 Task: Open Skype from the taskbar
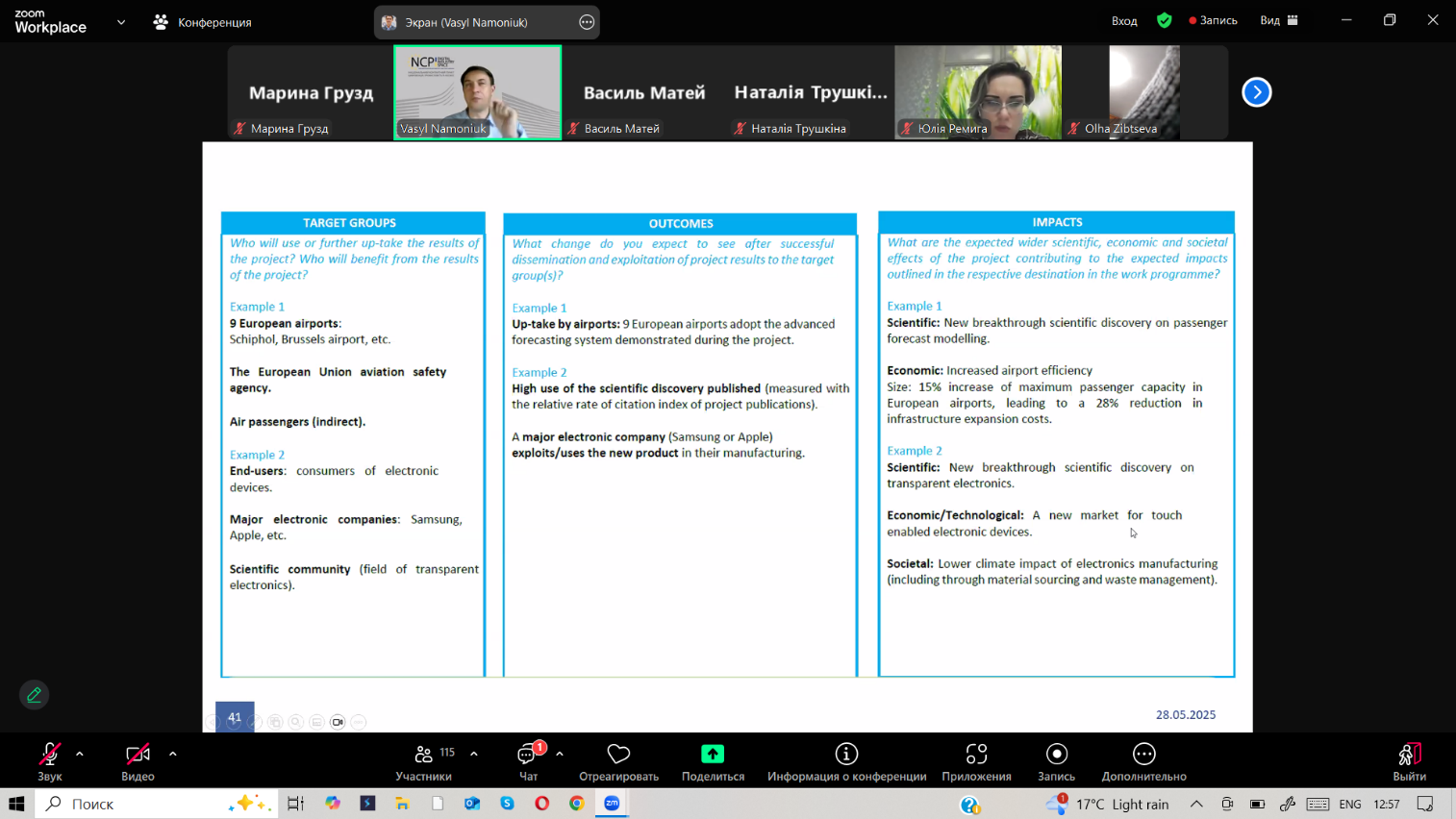(x=507, y=804)
